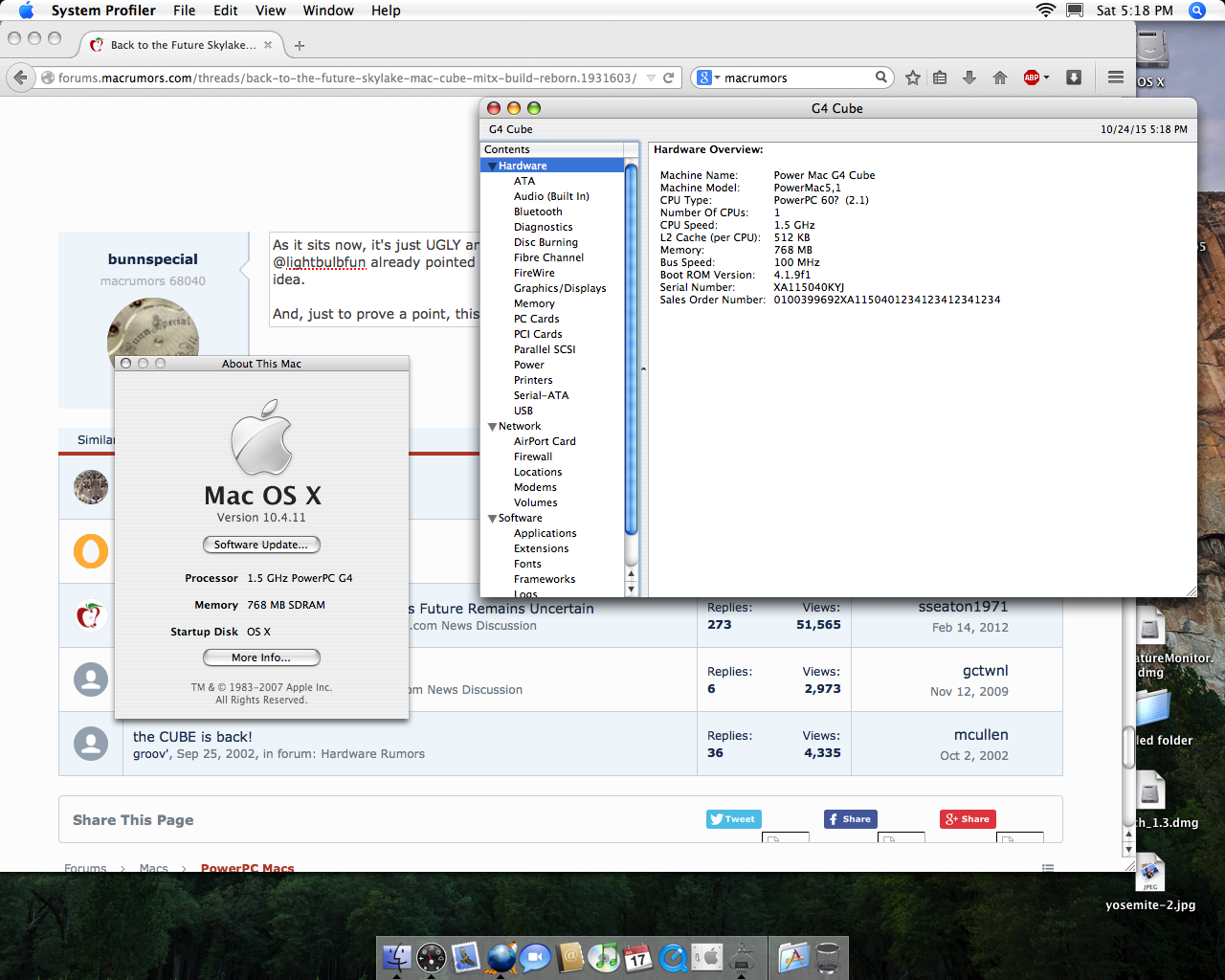Viewport: 1225px width, 980px height.
Task: Select Audio (Built In) in Contents
Action: (x=551, y=196)
